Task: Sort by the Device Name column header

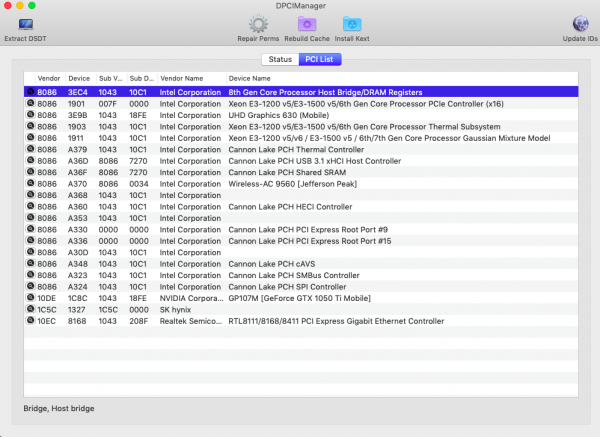Action: [250, 77]
